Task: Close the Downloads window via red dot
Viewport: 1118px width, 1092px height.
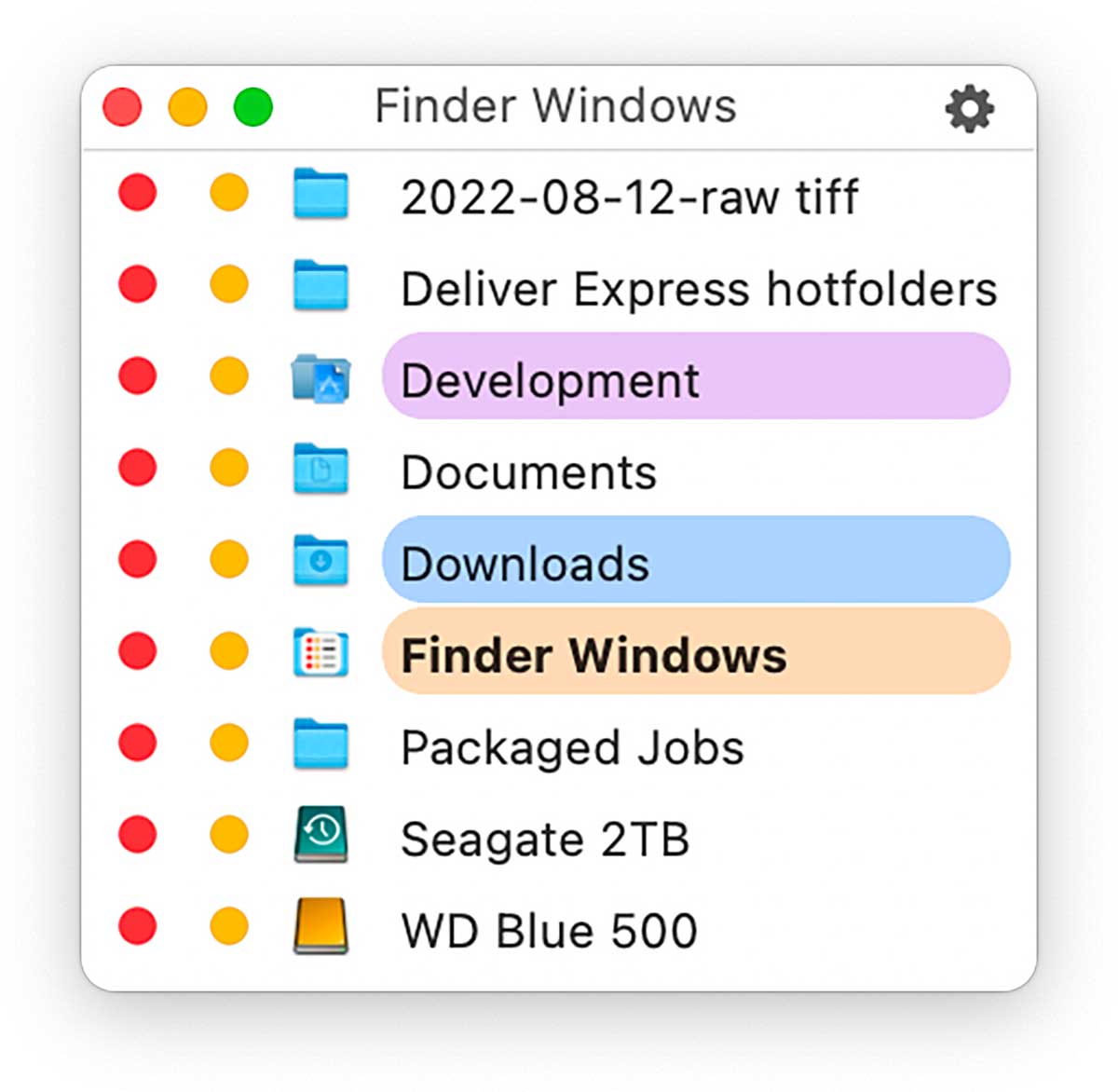Action: point(138,560)
